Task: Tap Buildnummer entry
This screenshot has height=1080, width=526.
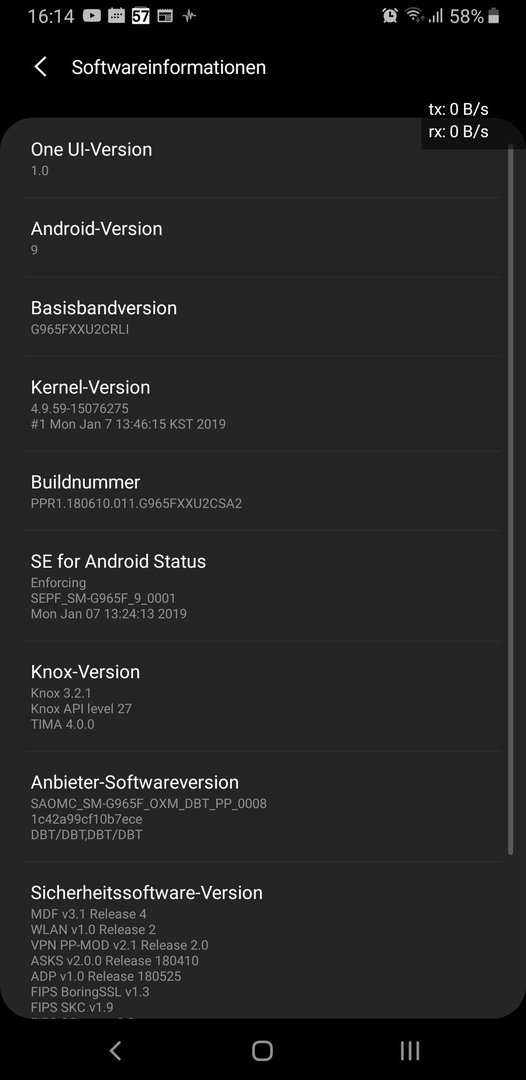Action: pos(263,492)
